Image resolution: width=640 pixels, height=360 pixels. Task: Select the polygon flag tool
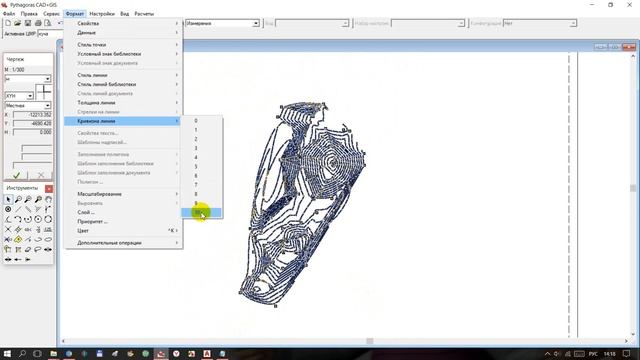8,249
